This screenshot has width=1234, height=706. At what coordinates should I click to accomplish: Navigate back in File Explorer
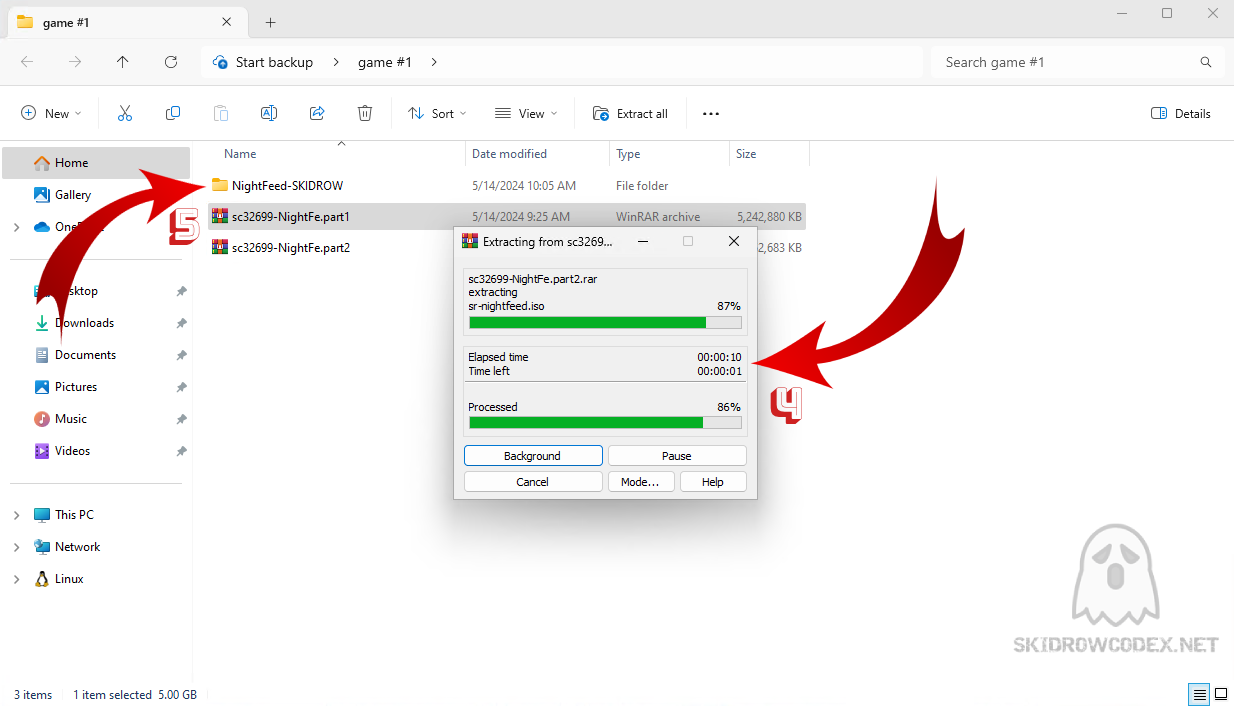click(x=27, y=62)
